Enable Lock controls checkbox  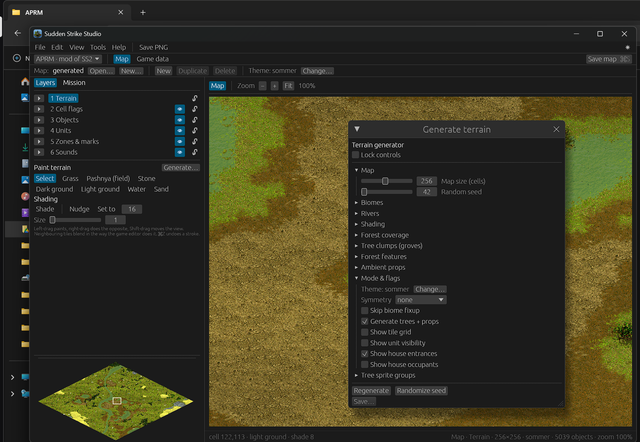[x=356, y=155]
